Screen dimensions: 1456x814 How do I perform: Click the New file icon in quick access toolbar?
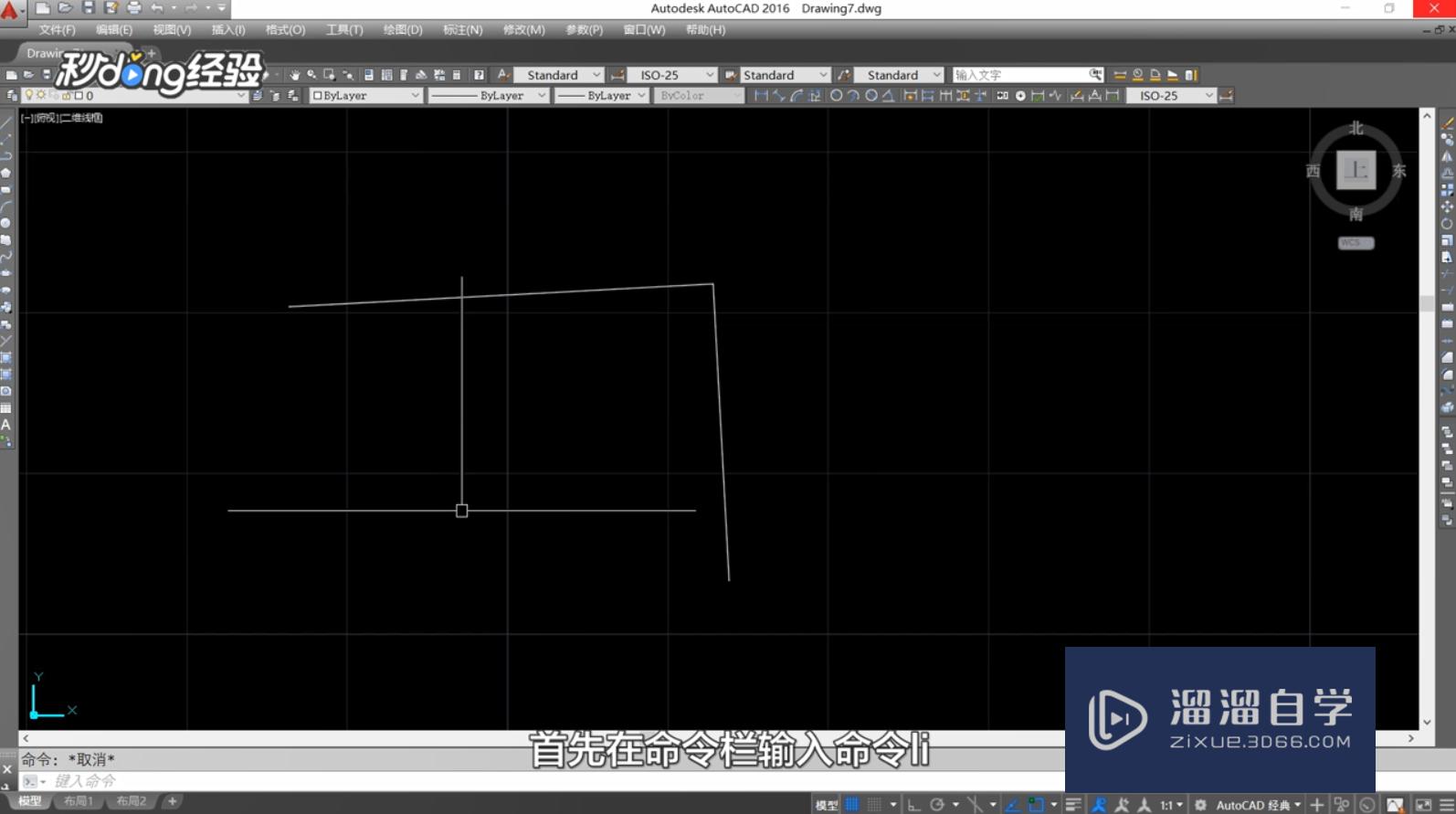tap(43, 8)
